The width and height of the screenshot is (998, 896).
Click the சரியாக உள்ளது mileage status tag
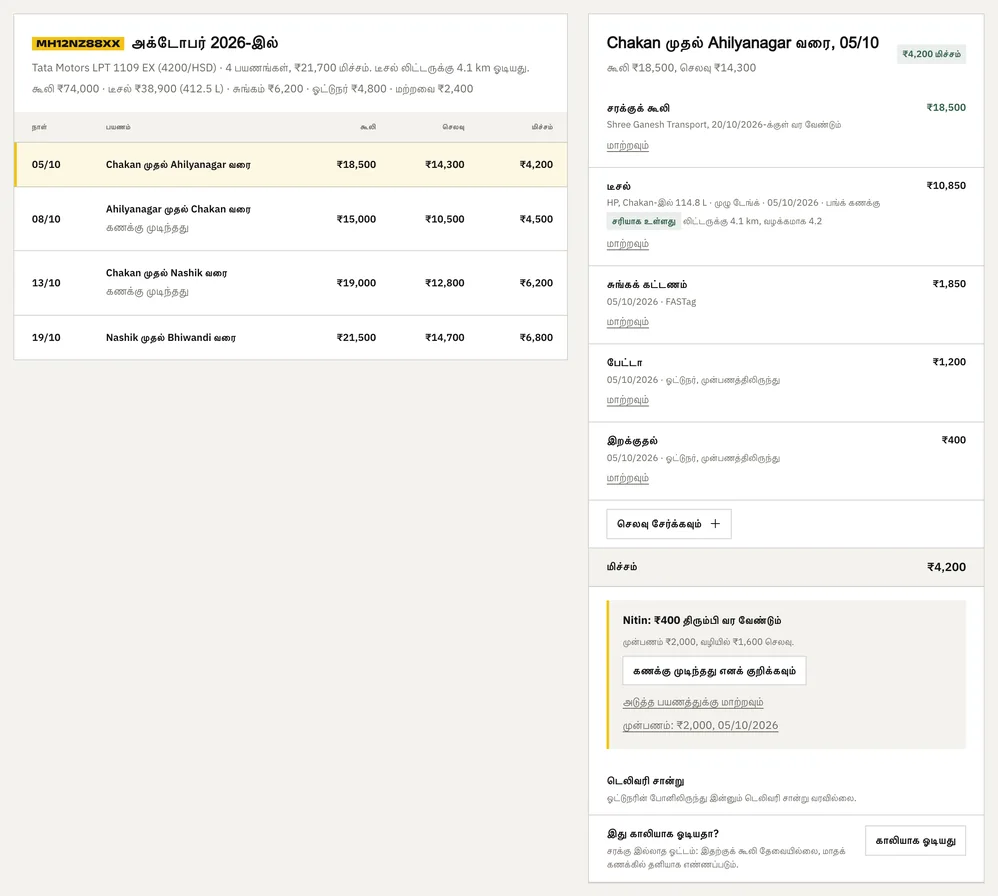click(x=643, y=221)
